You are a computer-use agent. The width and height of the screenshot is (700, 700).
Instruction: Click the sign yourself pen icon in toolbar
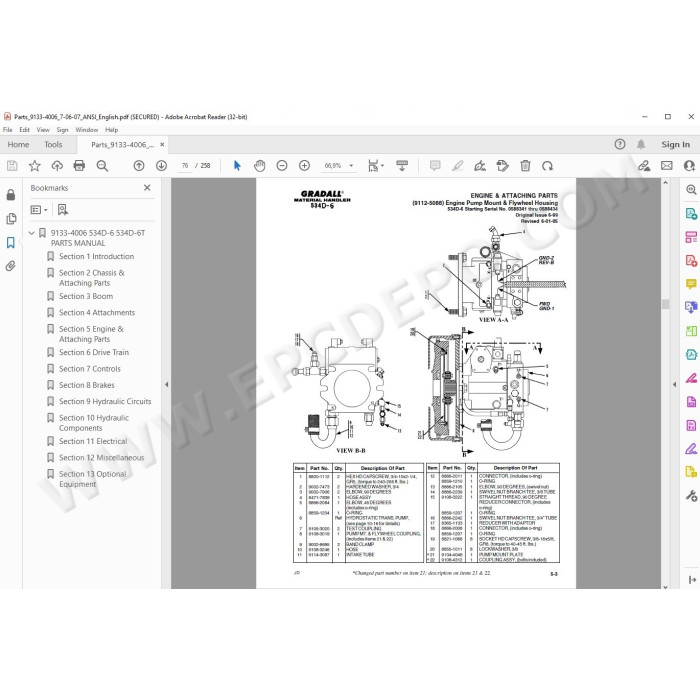(x=480, y=166)
